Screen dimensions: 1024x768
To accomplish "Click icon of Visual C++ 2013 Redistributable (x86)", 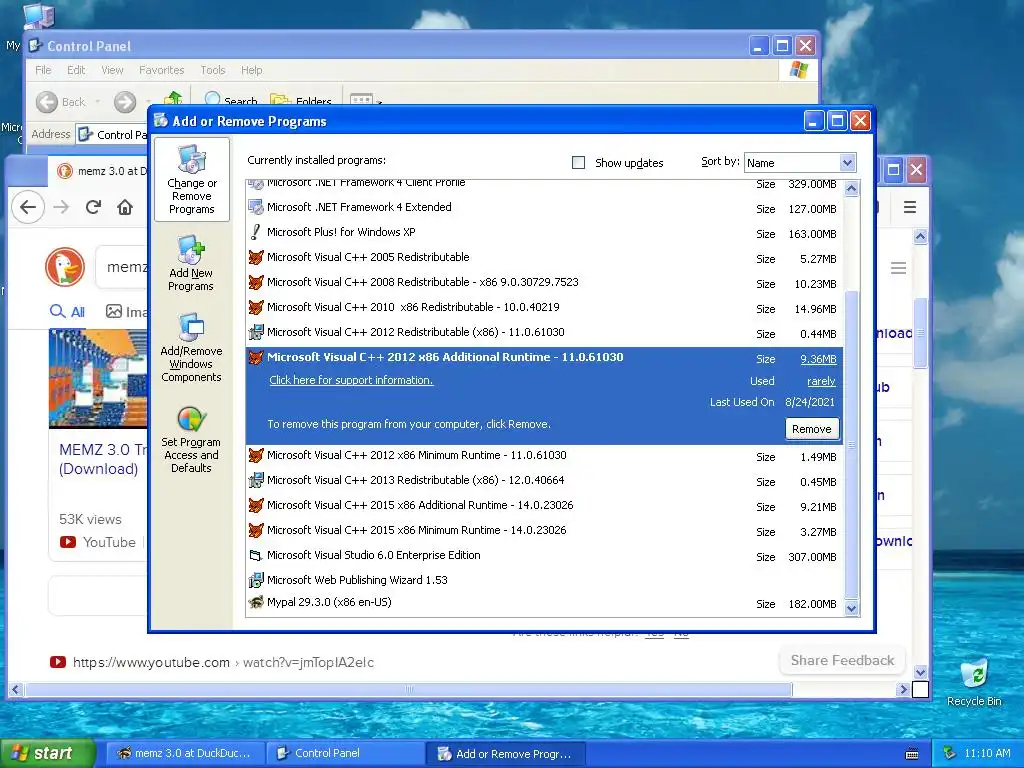I will (256, 481).
